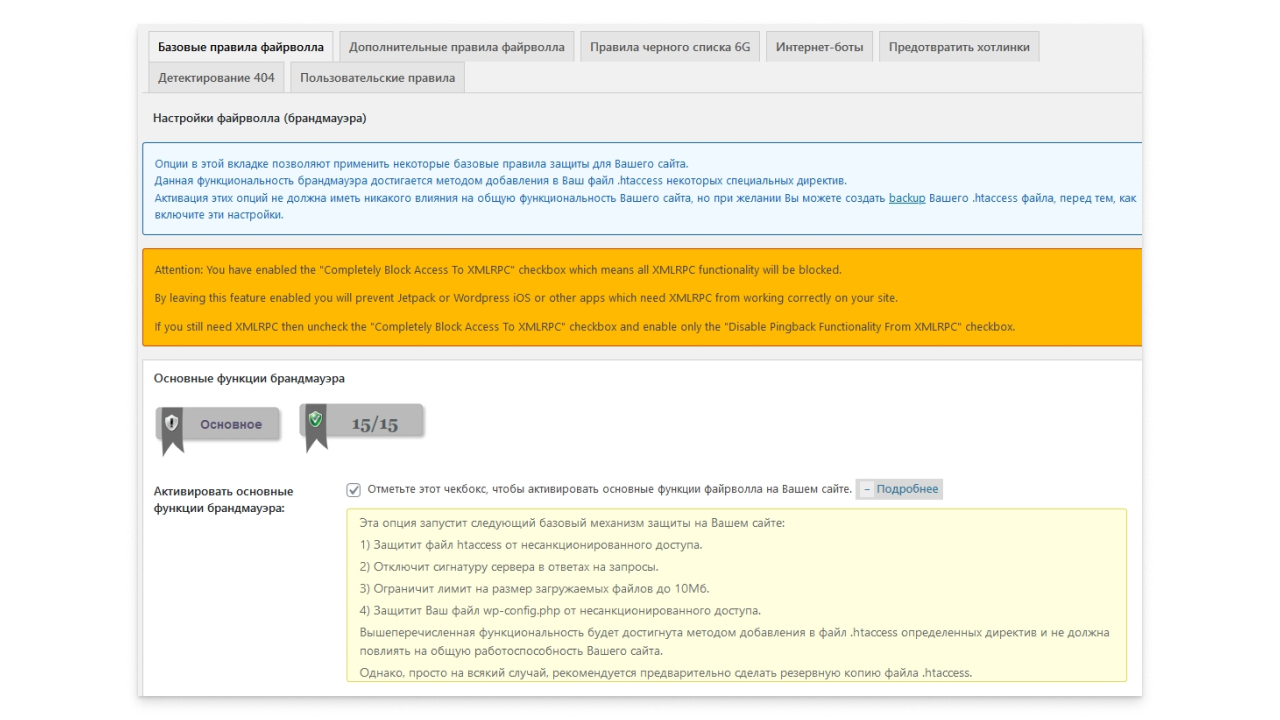Click the Настройки файрволла (брандмауэра) heading
Viewport: 1280px width, 720px height.
[259, 118]
